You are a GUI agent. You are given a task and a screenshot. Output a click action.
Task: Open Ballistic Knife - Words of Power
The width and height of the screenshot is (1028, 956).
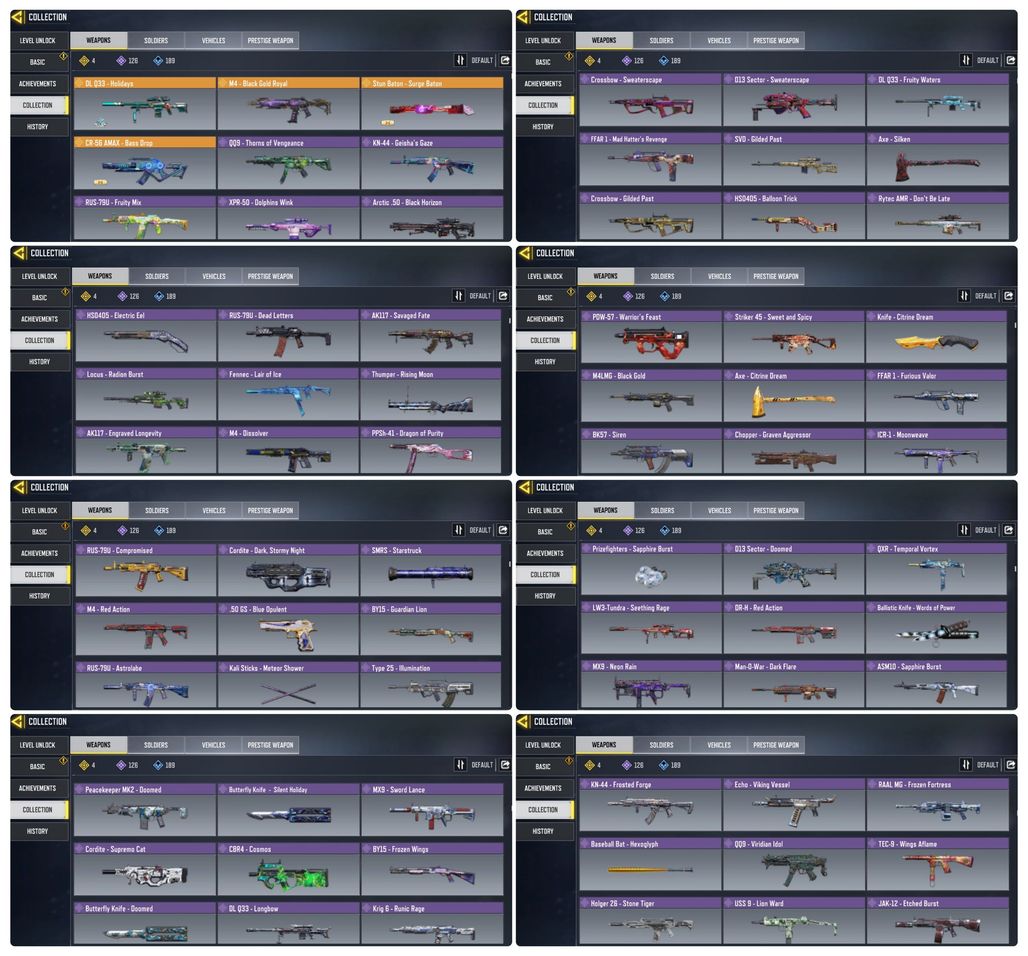pos(936,627)
